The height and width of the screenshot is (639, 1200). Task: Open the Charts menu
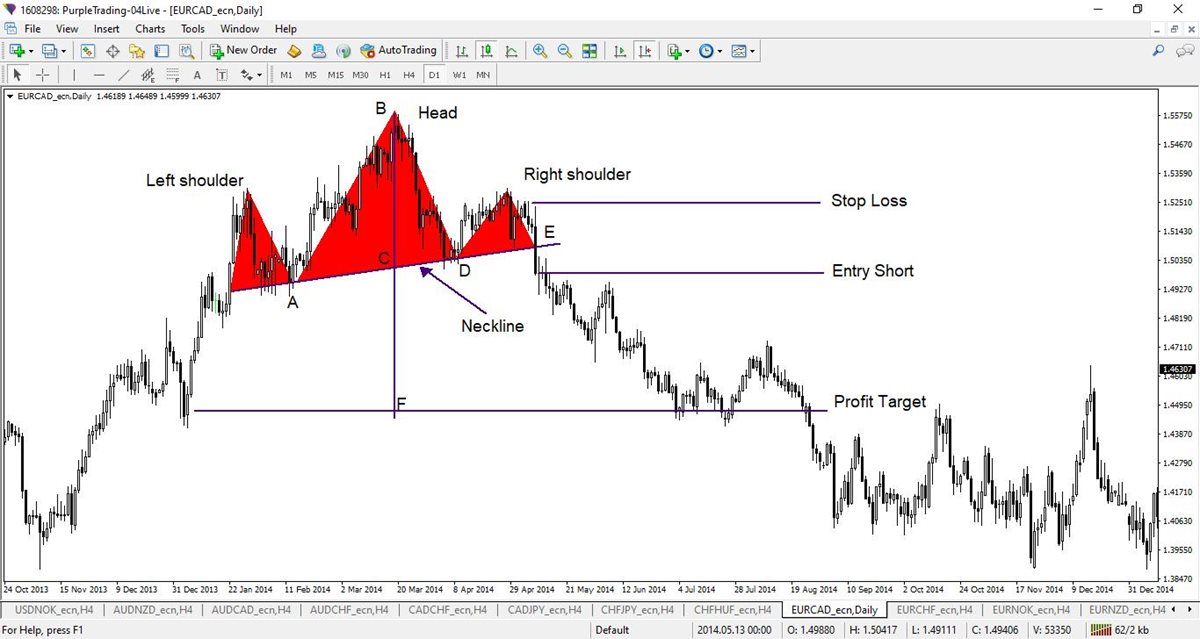[151, 29]
